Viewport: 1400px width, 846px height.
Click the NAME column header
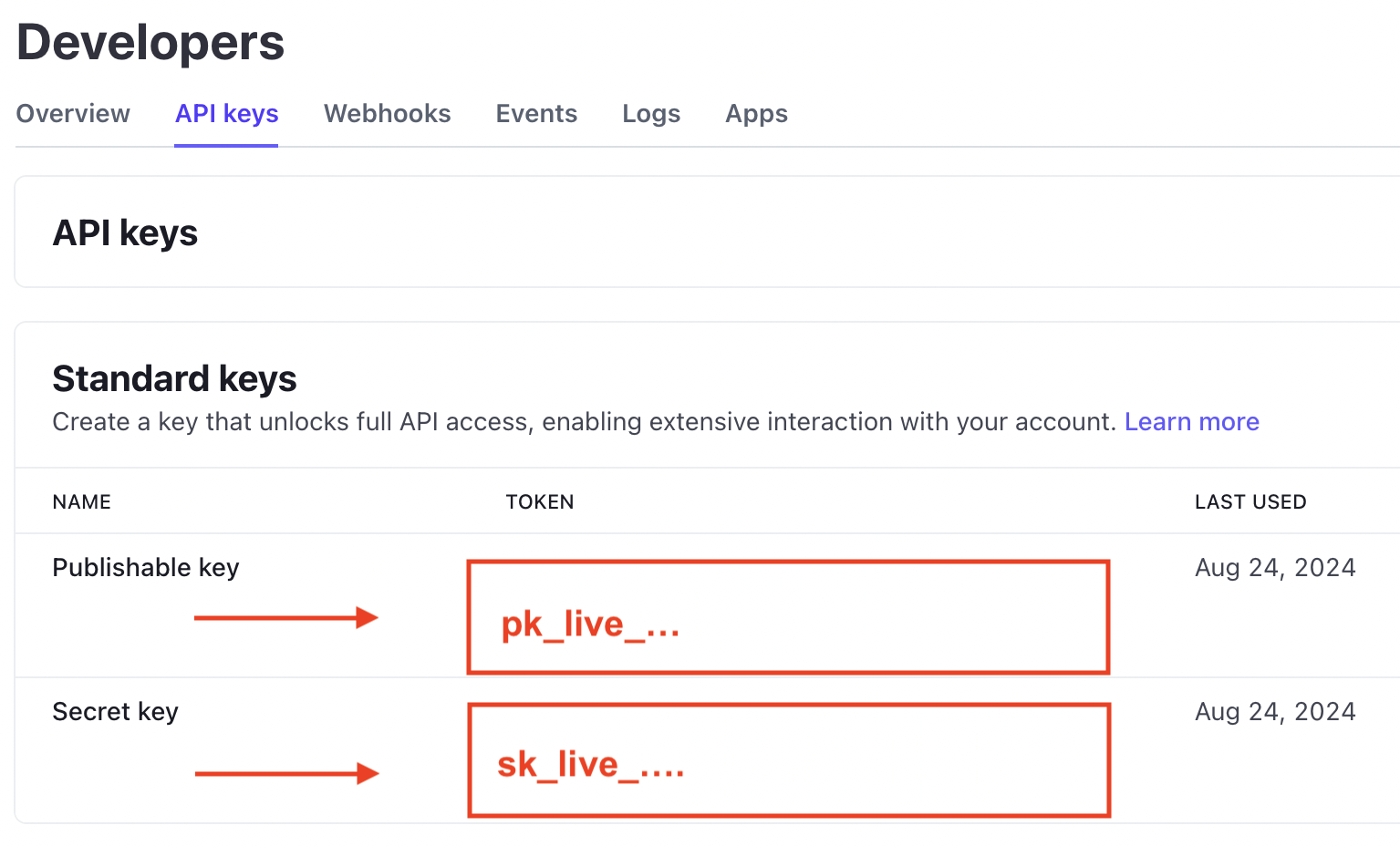[82, 502]
